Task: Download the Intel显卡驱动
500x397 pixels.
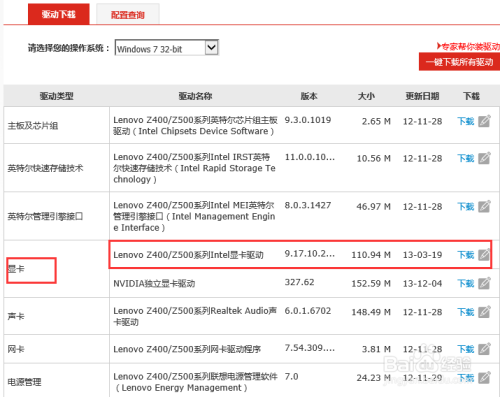Action: coord(466,255)
